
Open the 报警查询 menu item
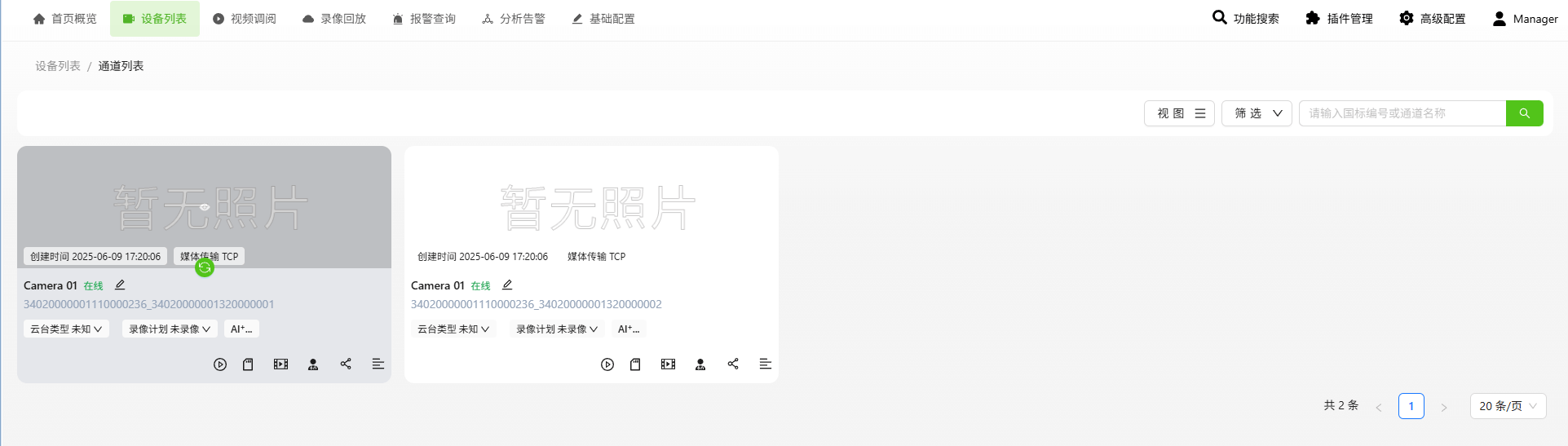click(423, 19)
